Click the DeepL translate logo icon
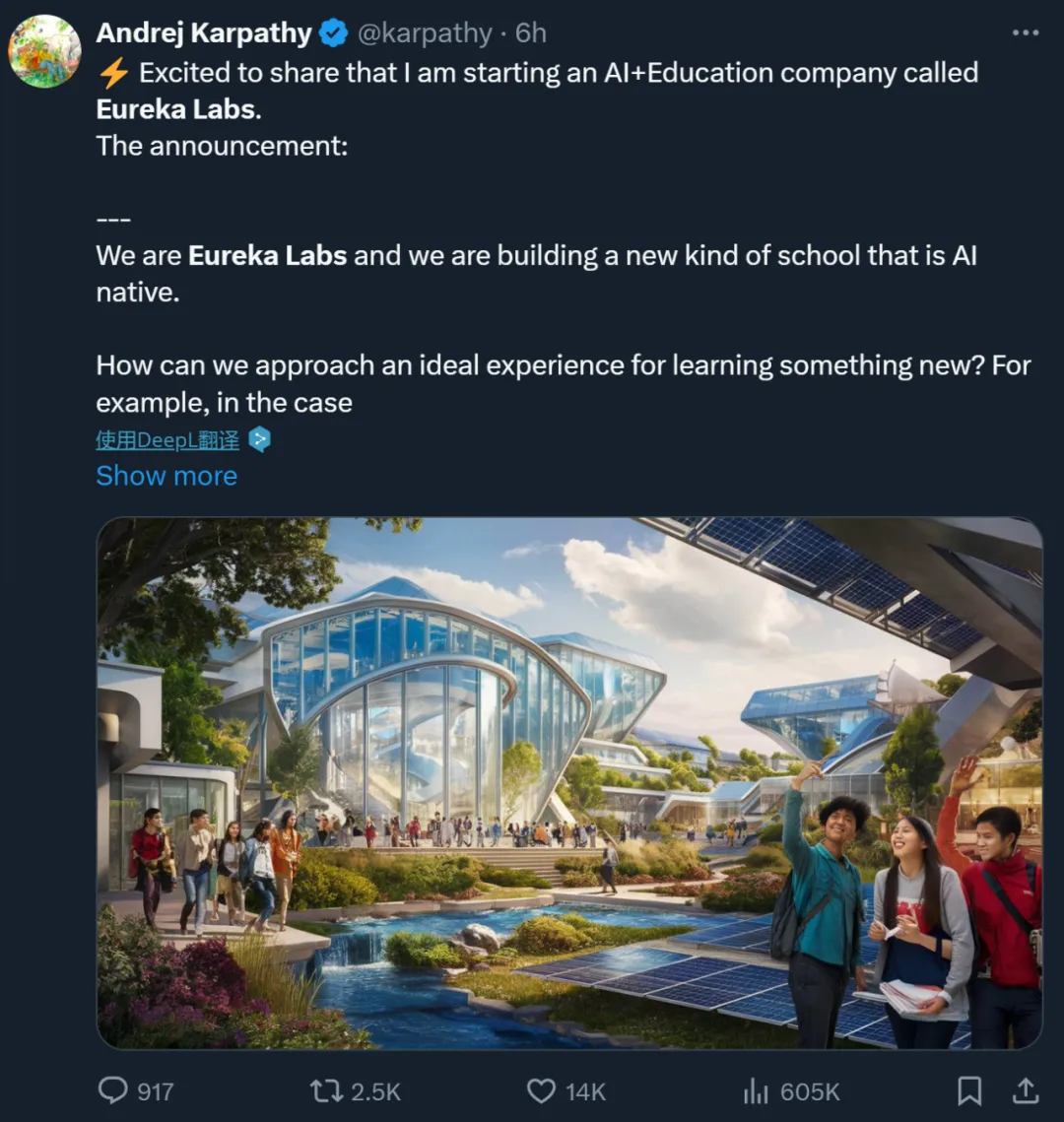The image size is (1064, 1122). (x=260, y=439)
